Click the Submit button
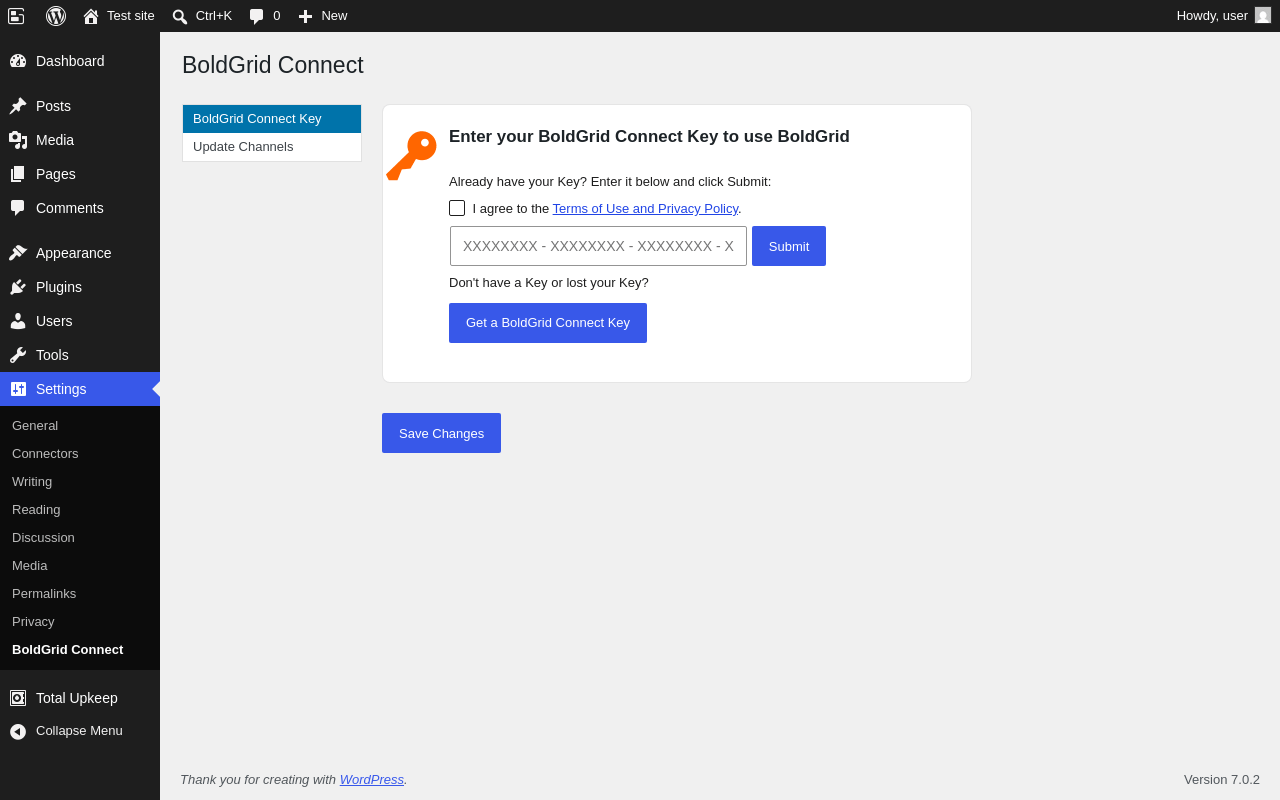The image size is (1280, 800). click(789, 246)
